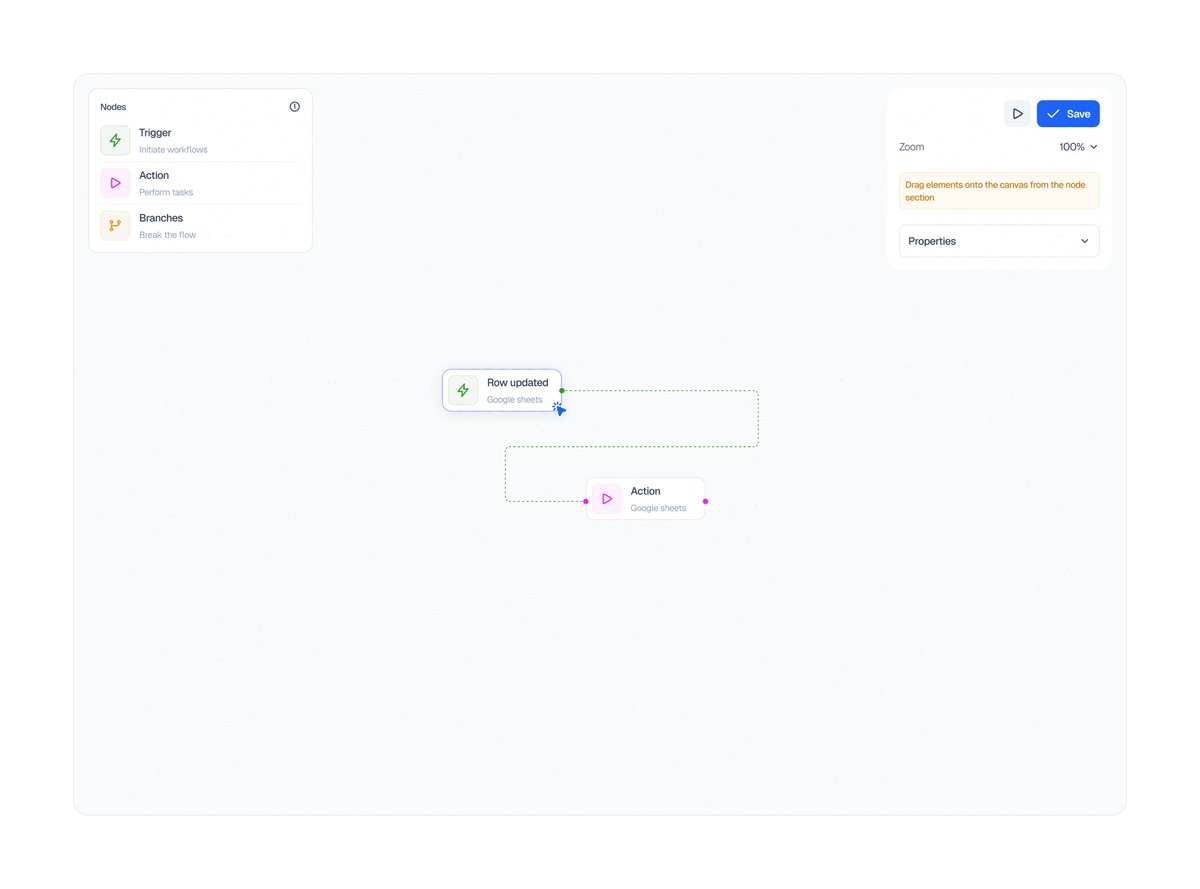
Task: Click the pink left port of the Action node
Action: (587, 500)
